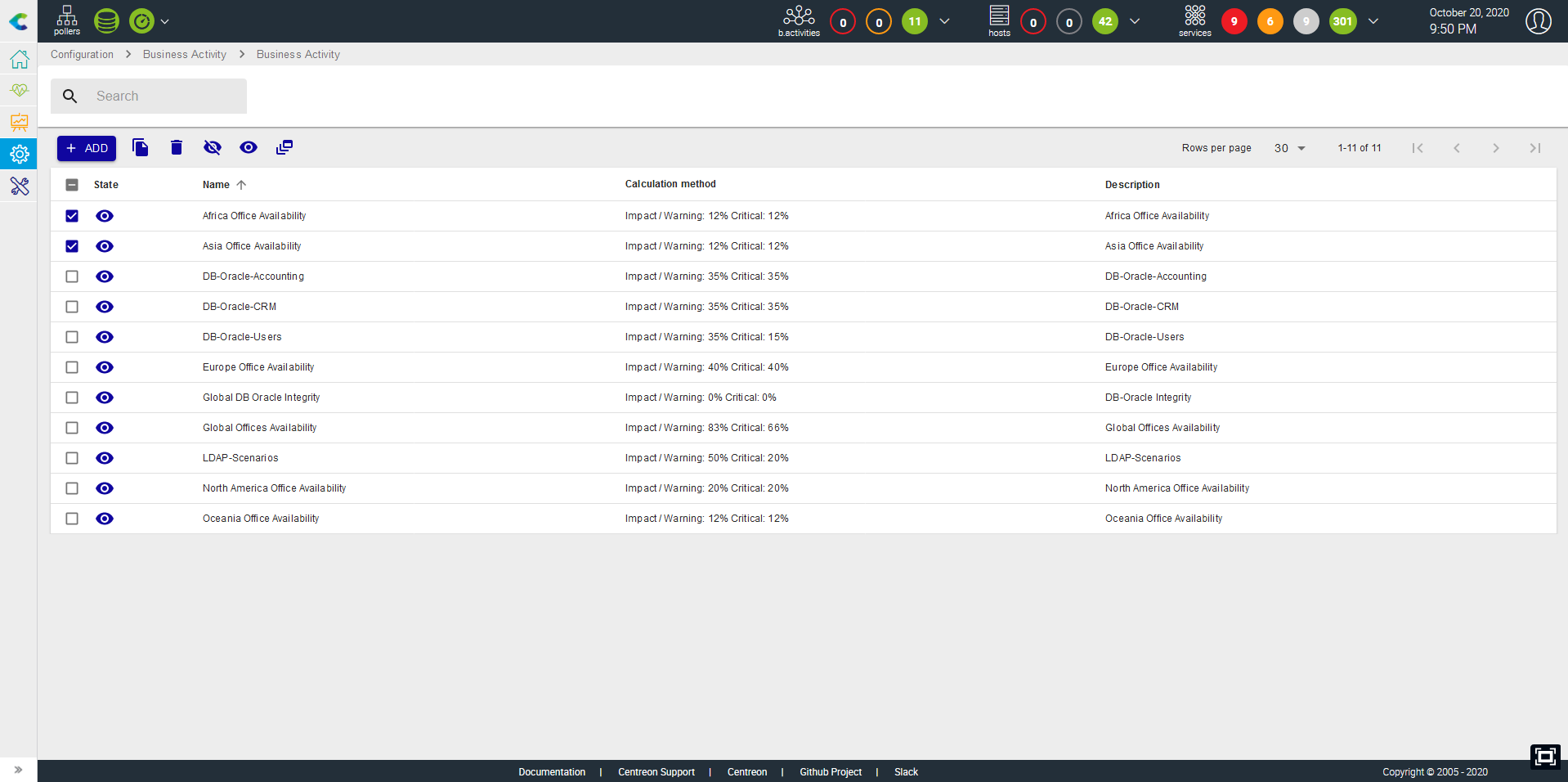This screenshot has width=1568, height=782.
Task: Expand the services status chevron
Action: click(1373, 21)
